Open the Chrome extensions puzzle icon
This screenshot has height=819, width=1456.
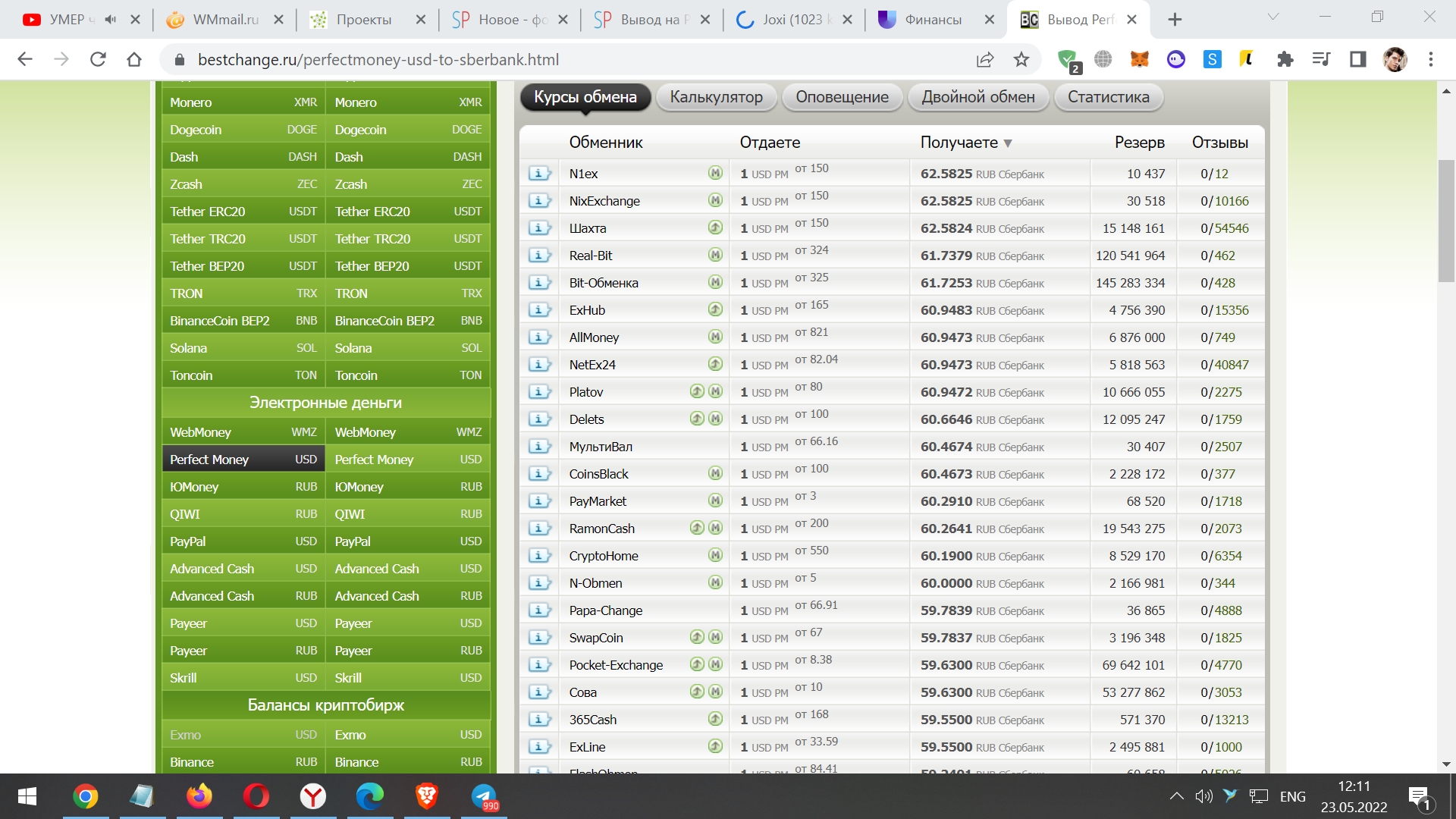(x=1285, y=59)
